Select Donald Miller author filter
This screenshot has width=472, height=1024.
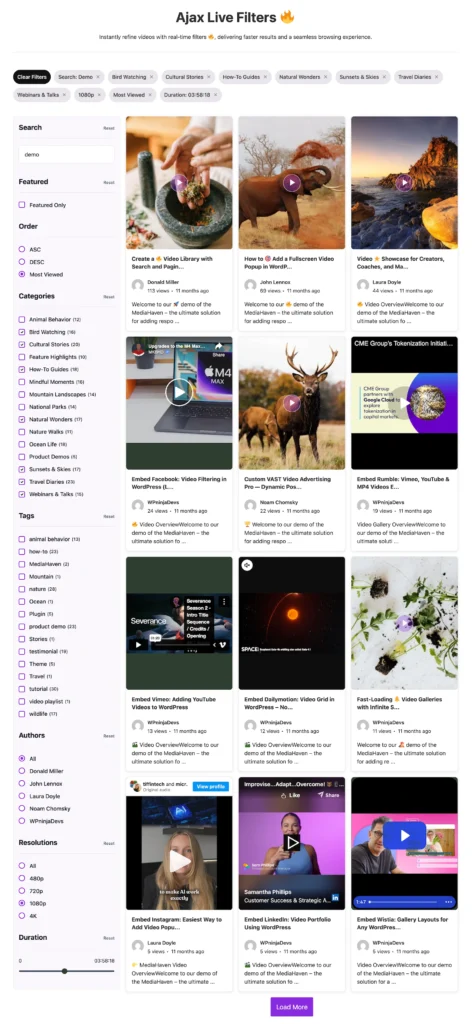(x=22, y=771)
